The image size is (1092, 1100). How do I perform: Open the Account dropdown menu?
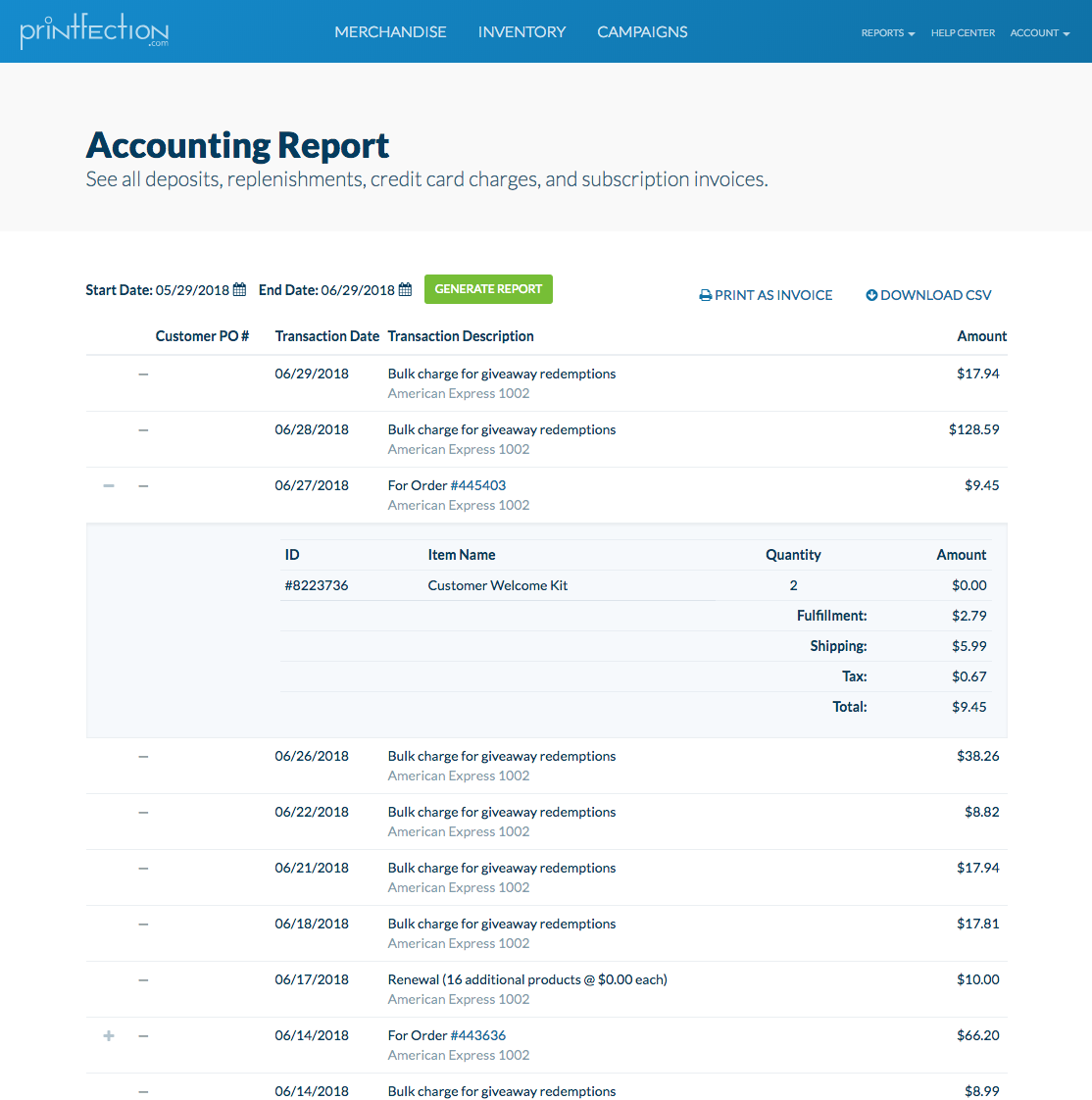(1039, 32)
